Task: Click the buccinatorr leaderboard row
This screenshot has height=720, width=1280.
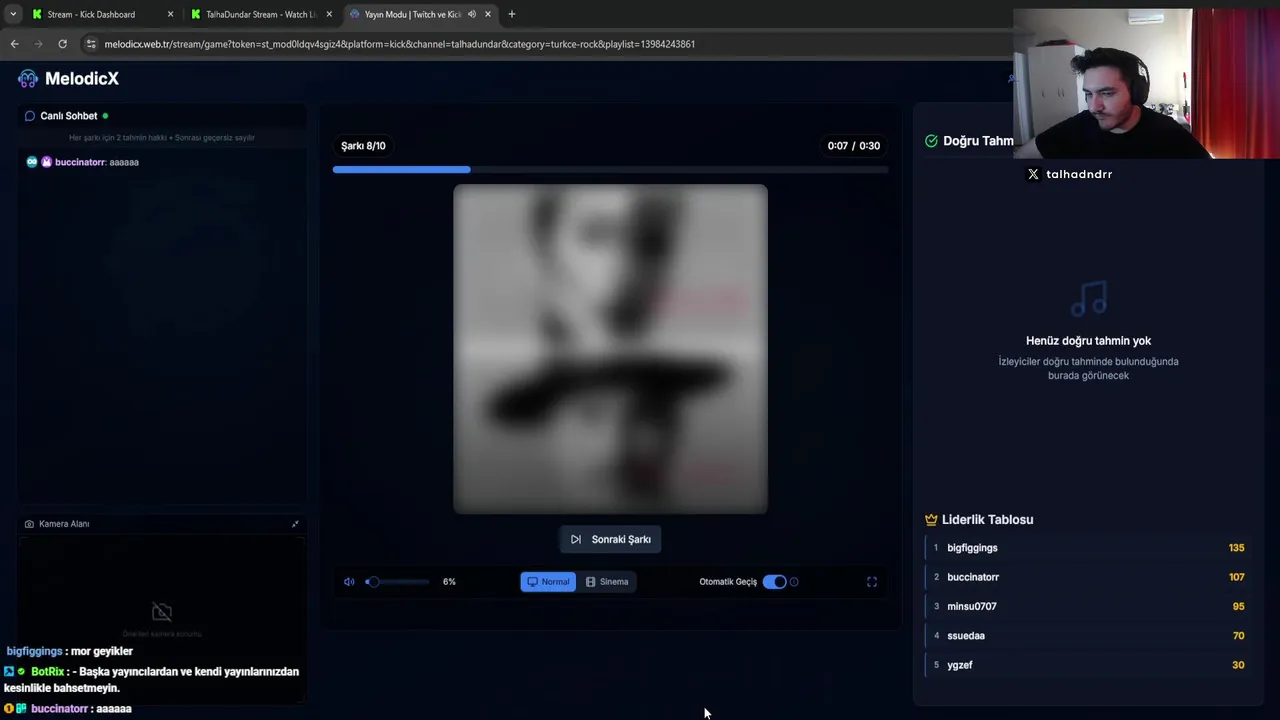Action: click(x=1088, y=577)
